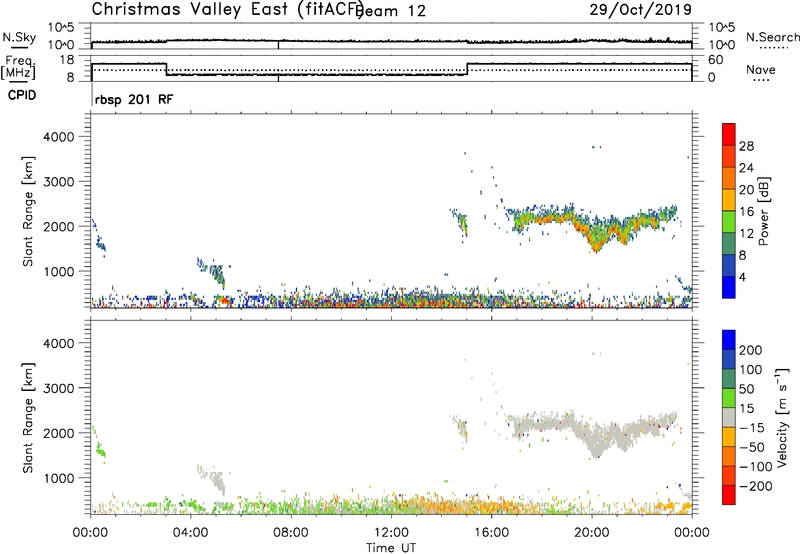Click the blue bottom of the power color bar
Screen dimensions: 800x554
point(729,287)
